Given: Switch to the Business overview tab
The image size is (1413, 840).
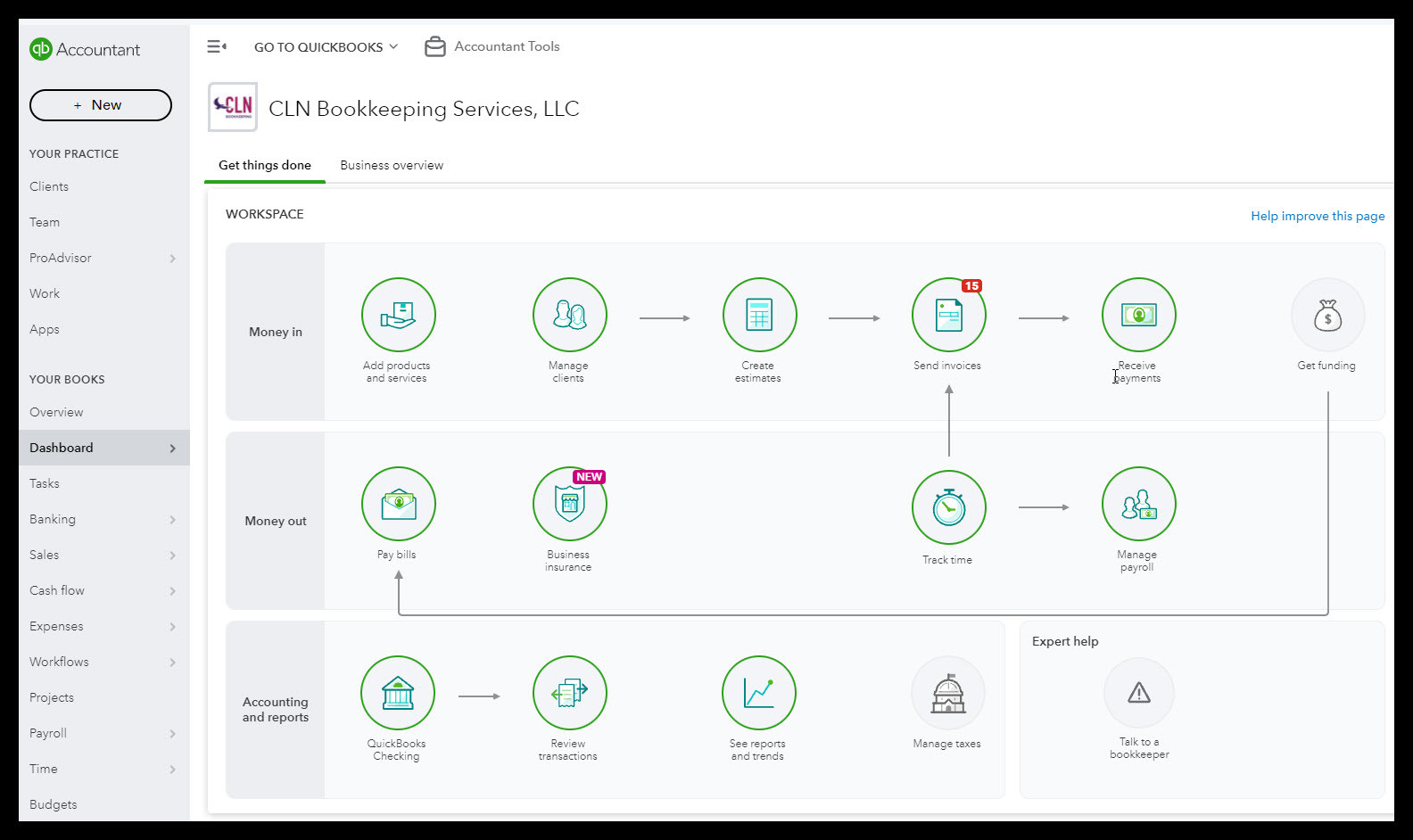Looking at the screenshot, I should coord(392,166).
